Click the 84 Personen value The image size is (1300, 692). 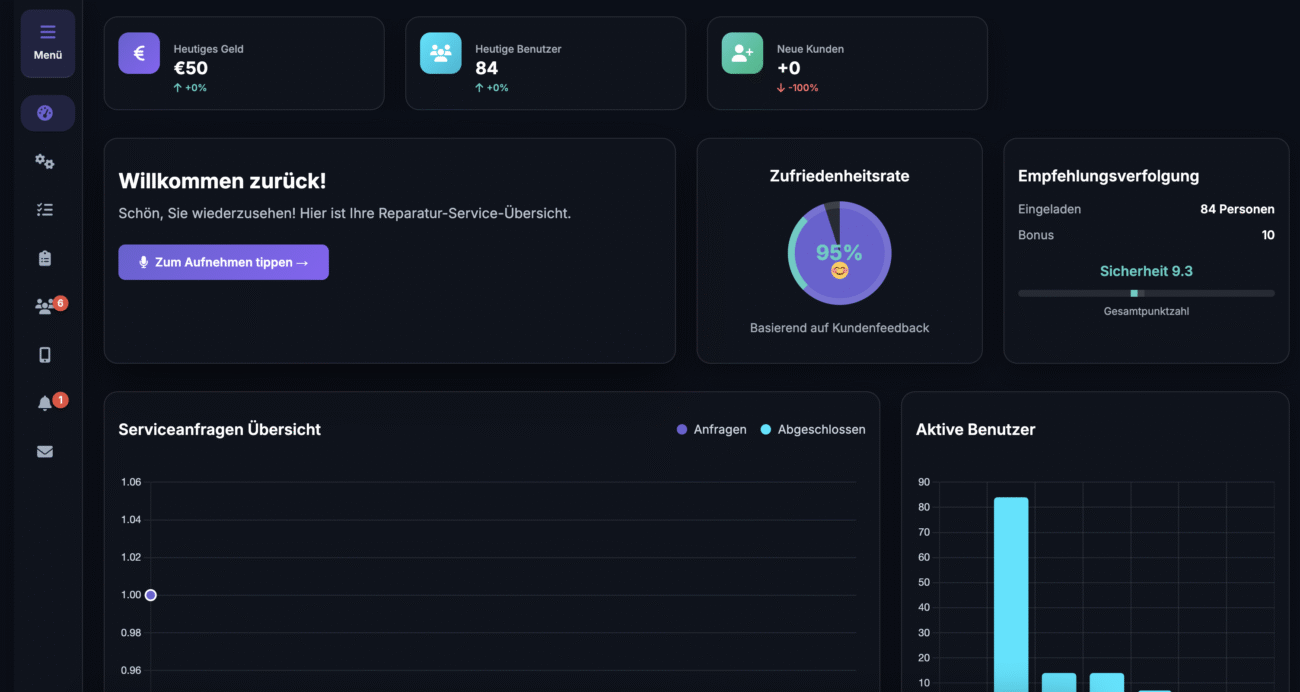pyautogui.click(x=1237, y=209)
